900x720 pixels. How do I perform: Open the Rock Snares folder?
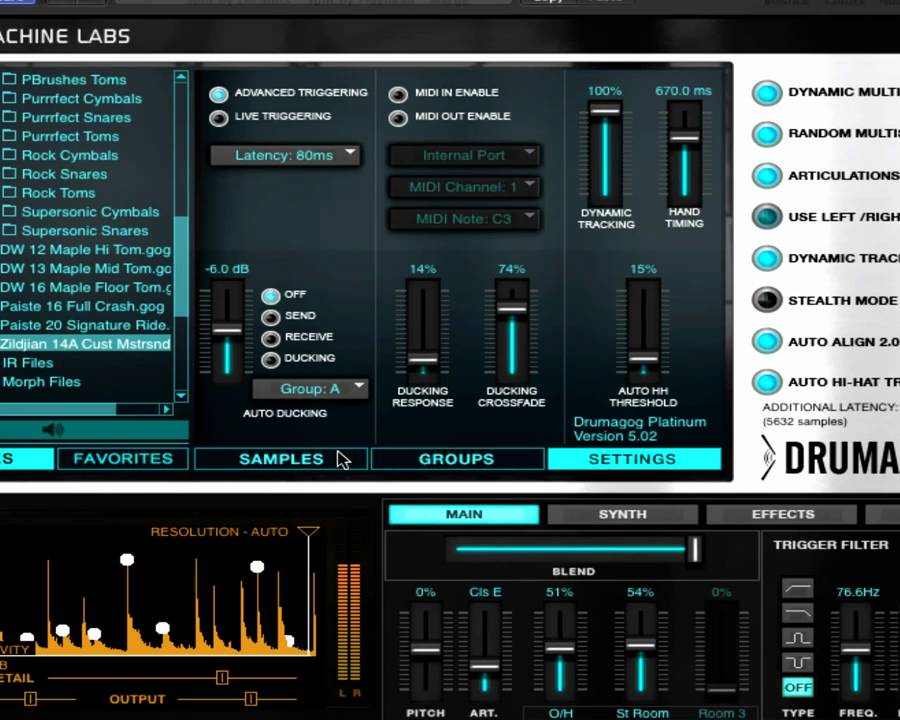(x=55, y=174)
